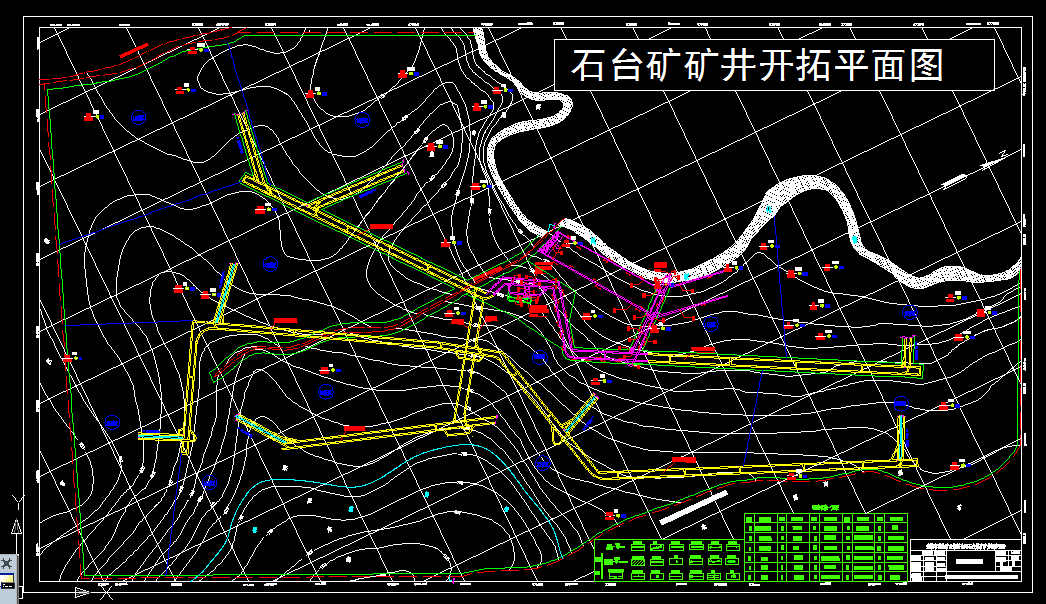1046x604 pixels.
Task: Click the drawing title 石台矿矿井开拓平面图
Action: pos(757,65)
